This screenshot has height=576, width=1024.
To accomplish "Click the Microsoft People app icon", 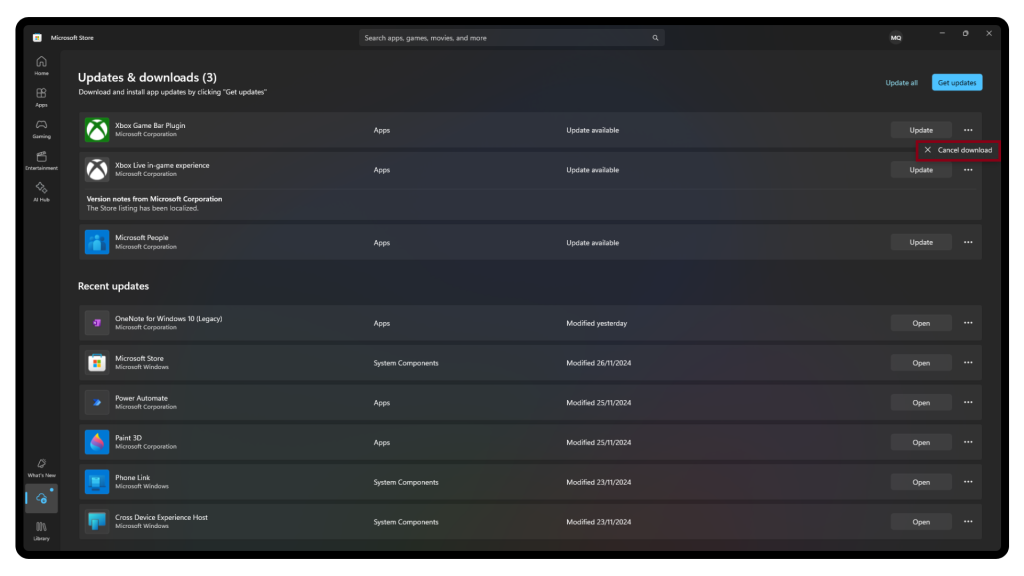I will pos(97,242).
